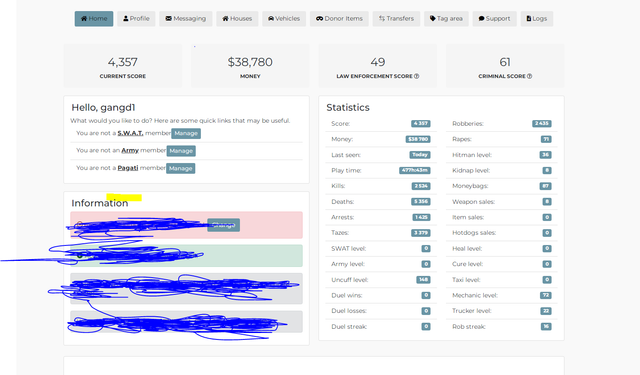This screenshot has height=375, width=640.
Task: Open the Messaging tab
Action: [x=186, y=19]
